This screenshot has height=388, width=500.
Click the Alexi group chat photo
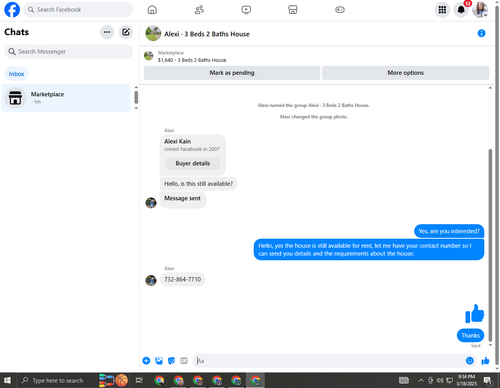(153, 33)
